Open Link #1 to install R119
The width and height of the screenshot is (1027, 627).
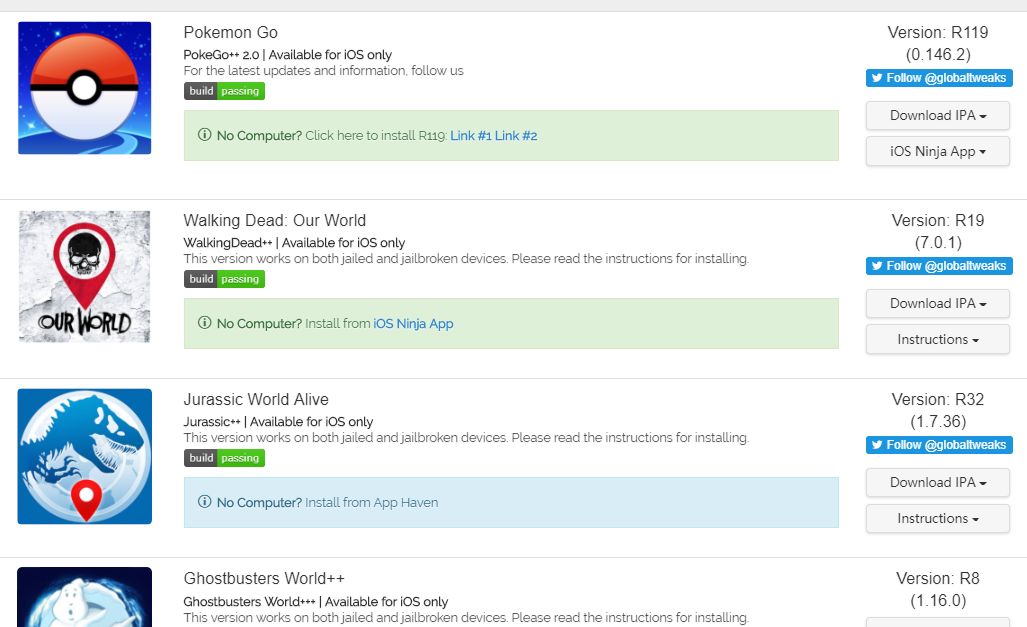[470, 136]
